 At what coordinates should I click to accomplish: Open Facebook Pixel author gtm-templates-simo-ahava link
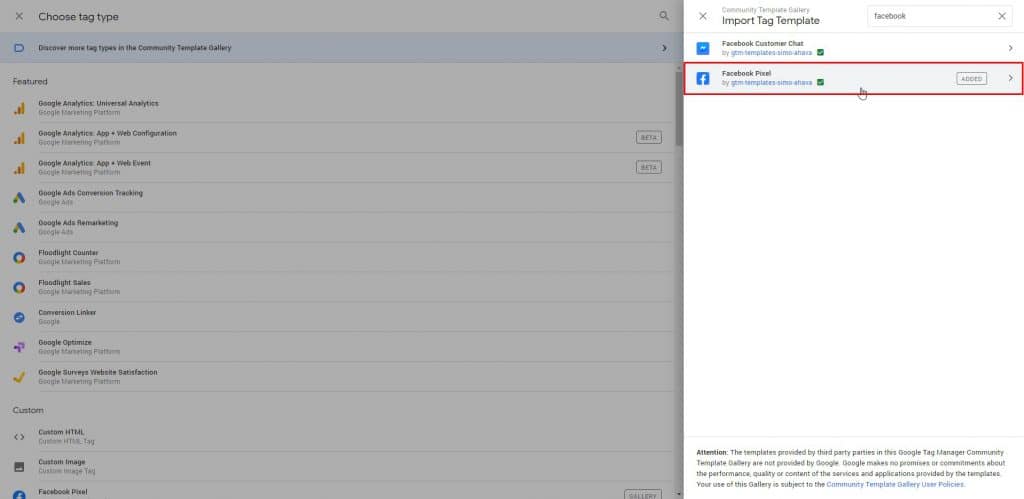pos(771,83)
